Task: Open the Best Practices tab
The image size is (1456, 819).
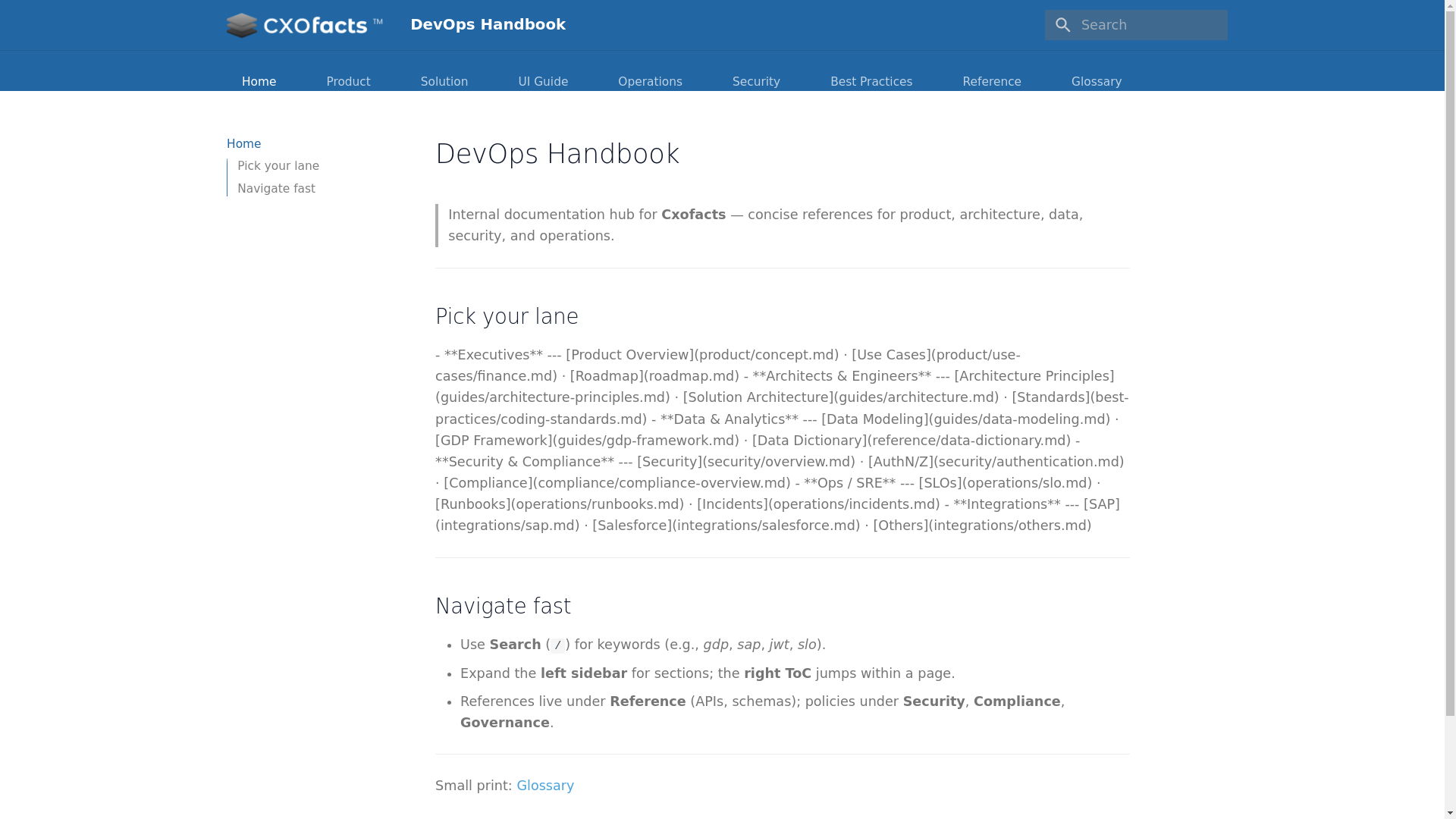Action: click(x=871, y=82)
